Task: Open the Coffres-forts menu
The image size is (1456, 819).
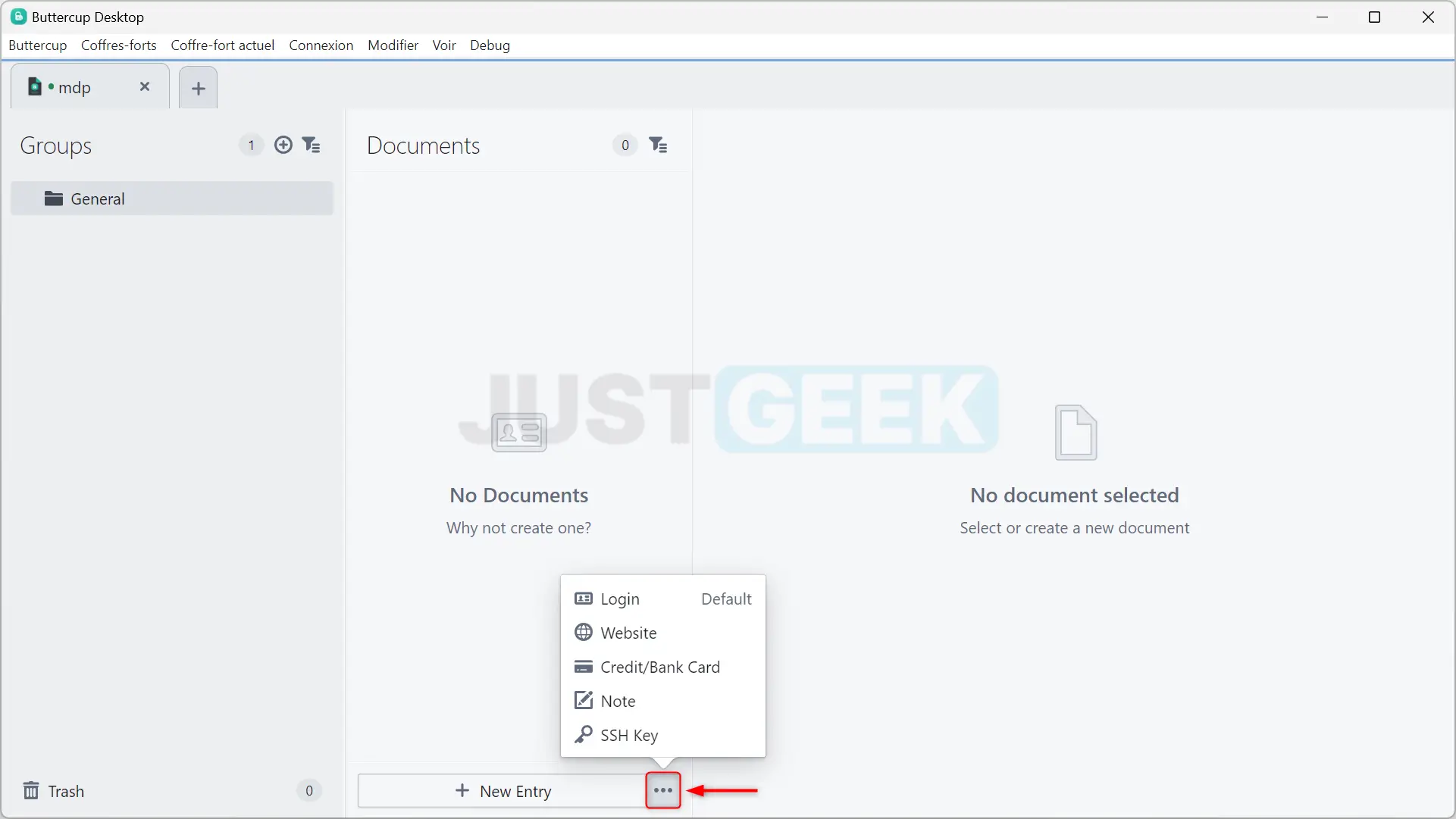Action: coord(119,45)
